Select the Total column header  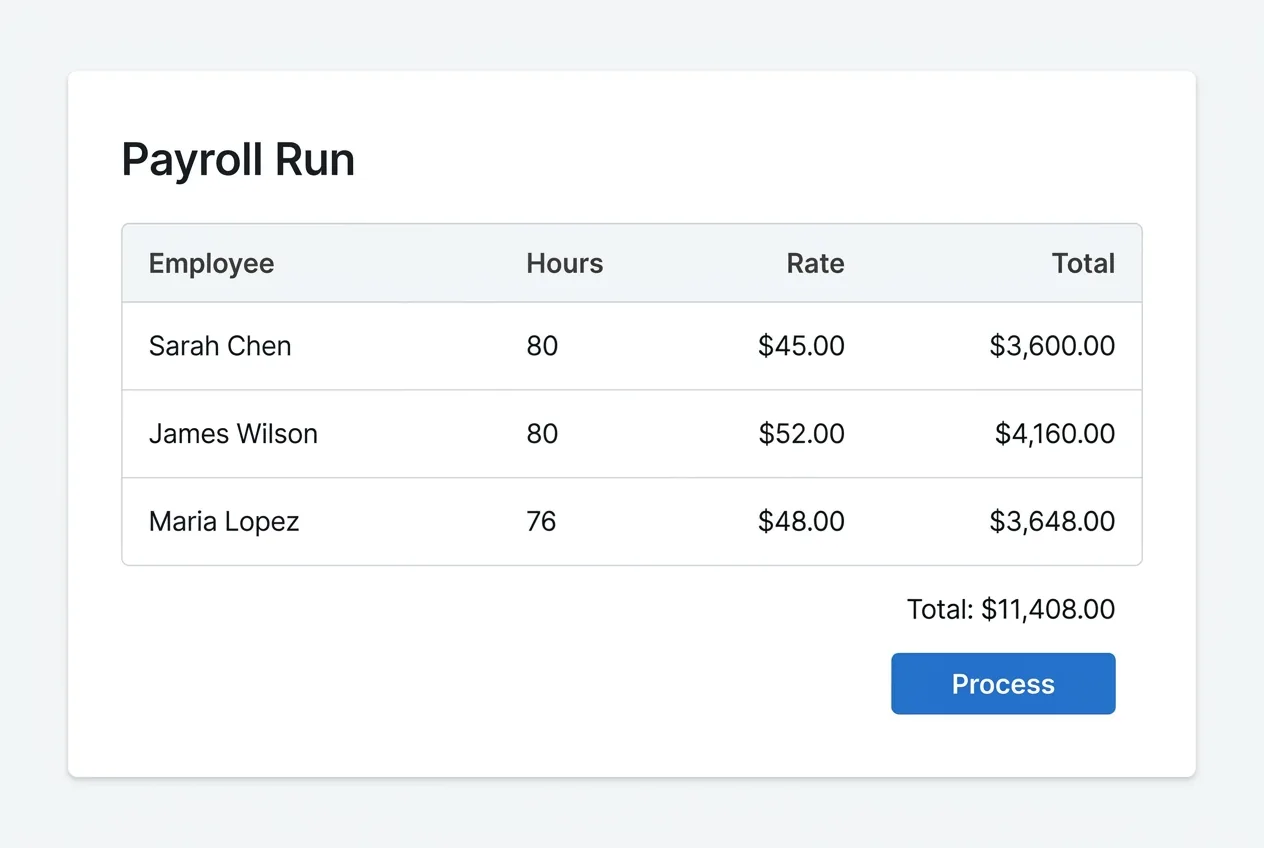click(1083, 263)
